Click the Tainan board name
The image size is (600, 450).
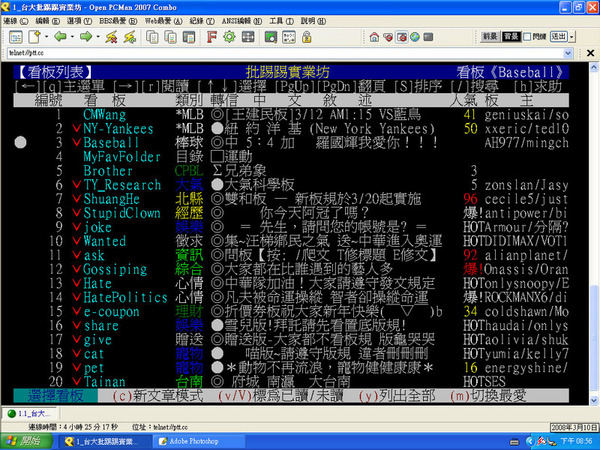(x=104, y=382)
